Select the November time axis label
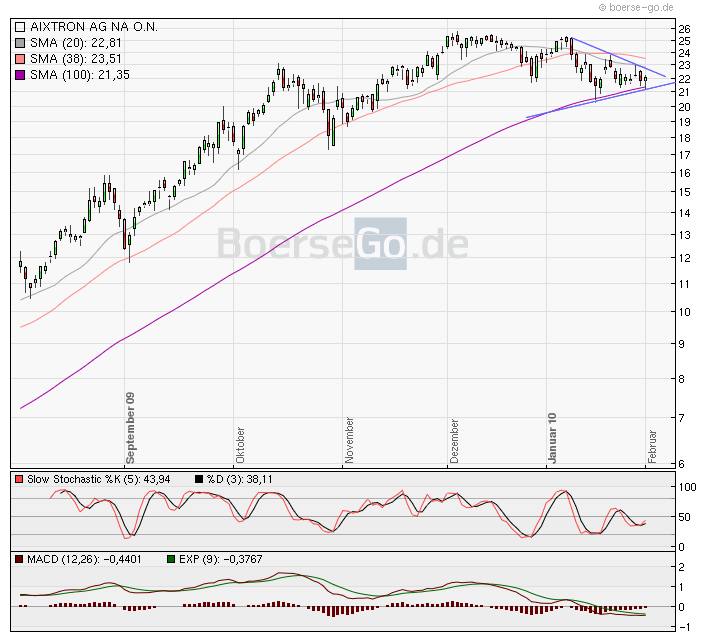 coord(349,441)
